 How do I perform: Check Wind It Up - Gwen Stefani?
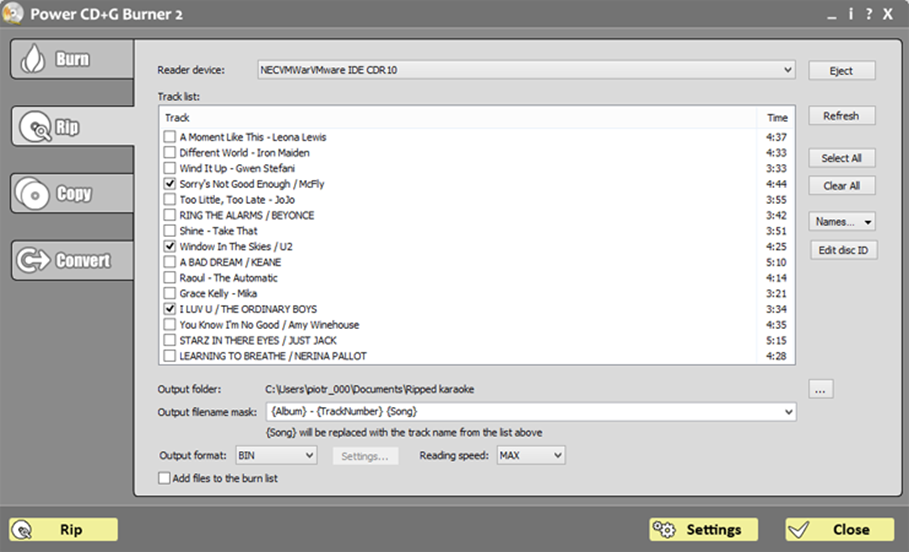coord(169,168)
